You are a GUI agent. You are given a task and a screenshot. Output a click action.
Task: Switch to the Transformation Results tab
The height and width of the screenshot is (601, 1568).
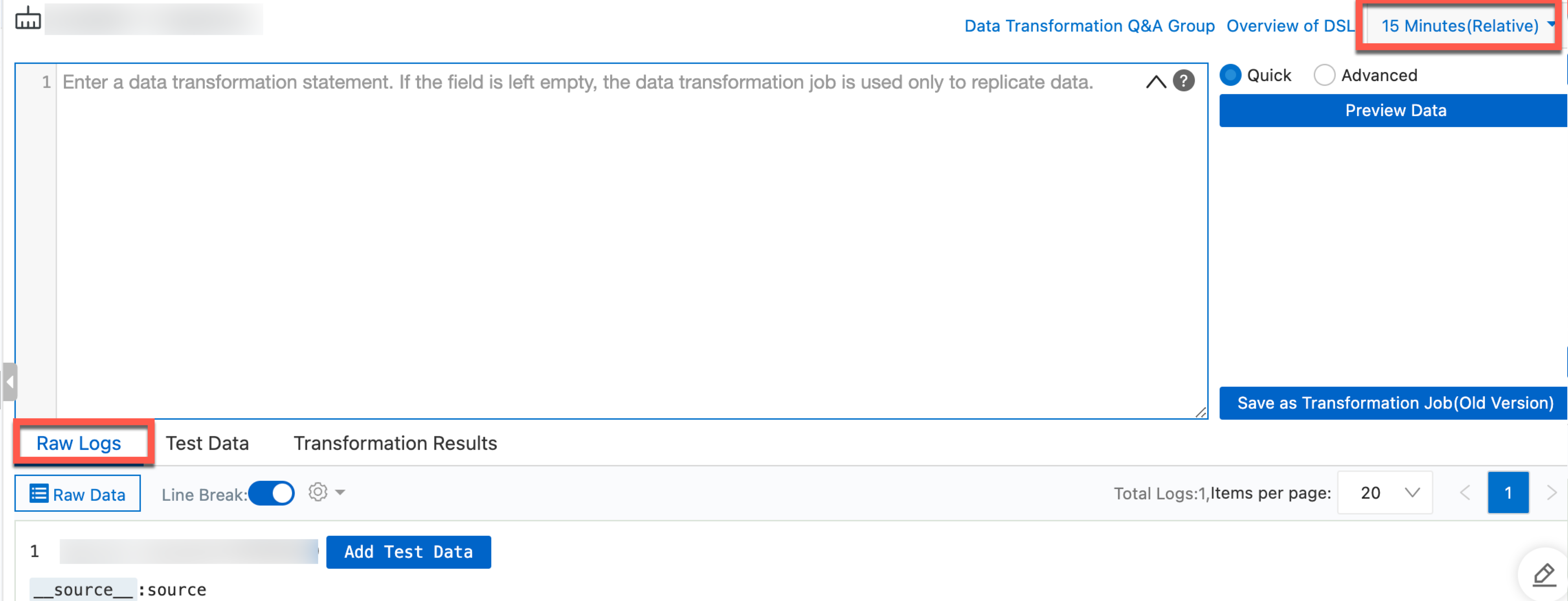(395, 443)
